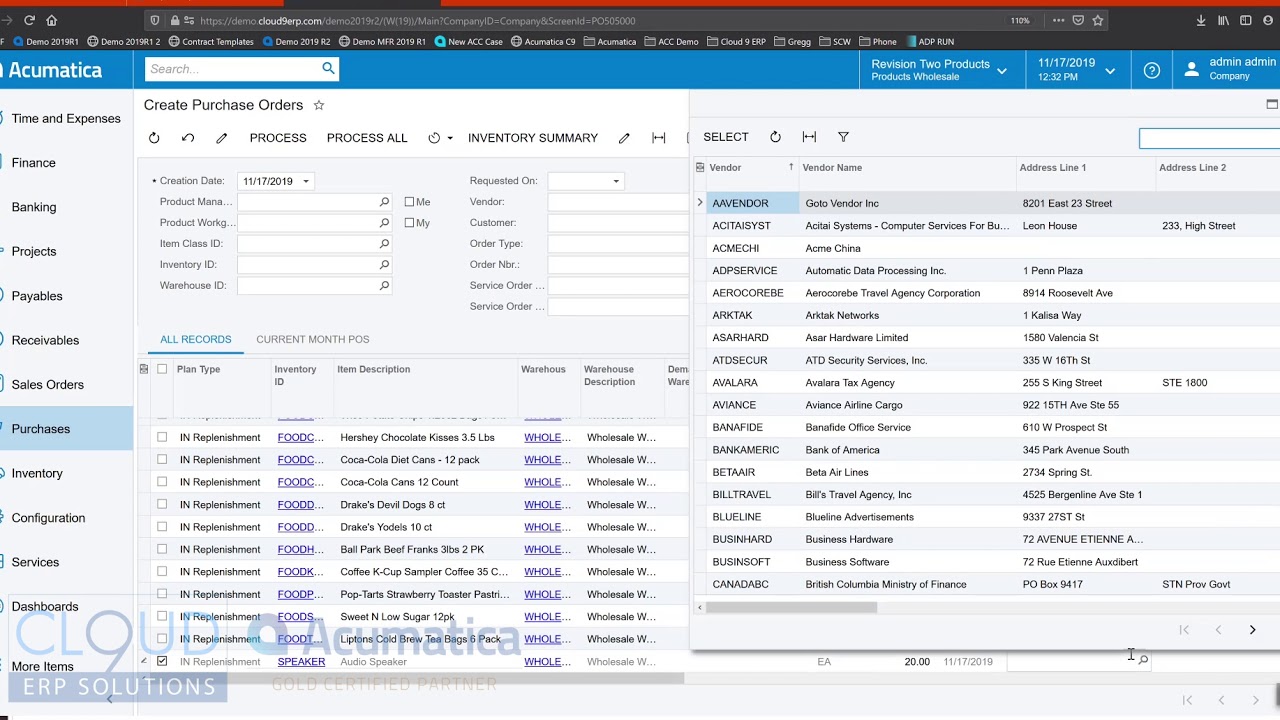Image resolution: width=1280 pixels, height=720 pixels.
Task: Select the Avalara Tax Agency row
Action: tap(985, 382)
